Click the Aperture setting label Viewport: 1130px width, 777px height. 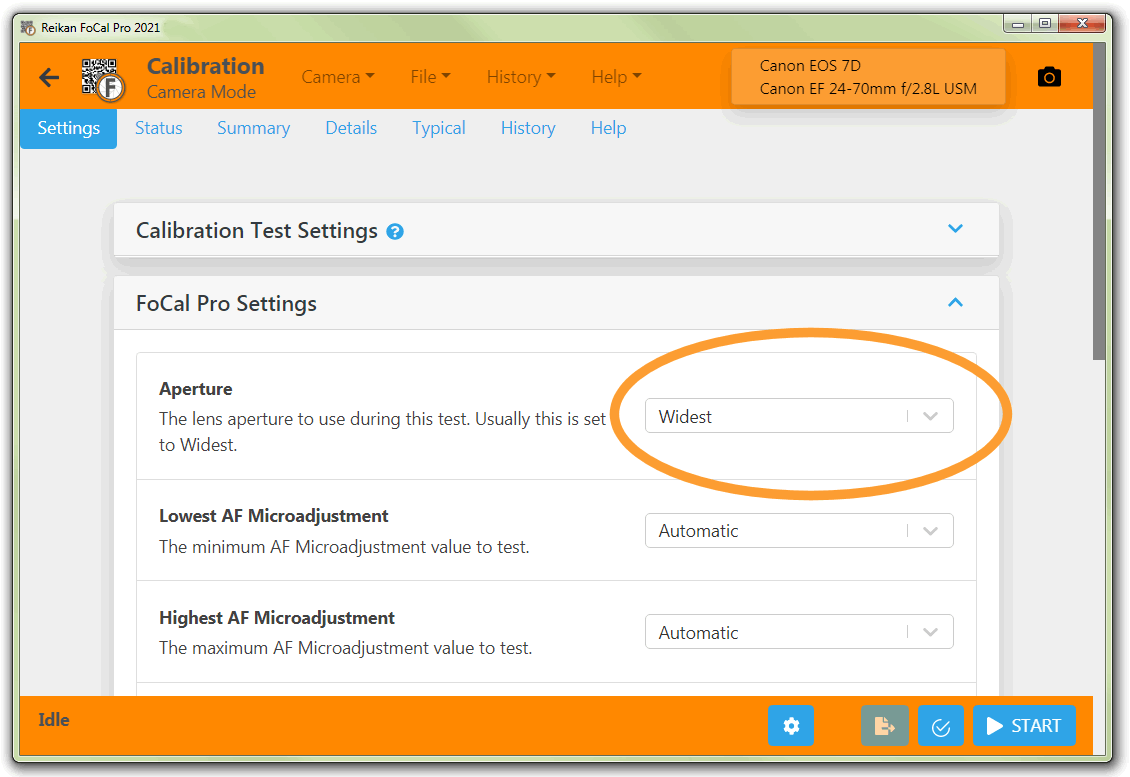tap(196, 388)
